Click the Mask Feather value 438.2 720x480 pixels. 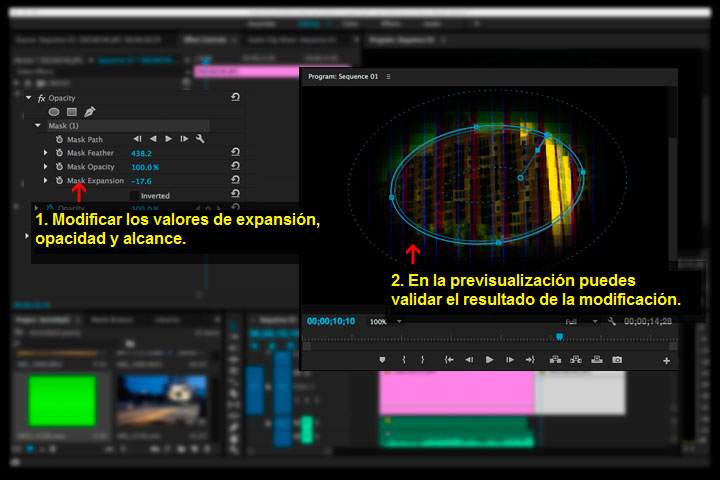pos(141,153)
